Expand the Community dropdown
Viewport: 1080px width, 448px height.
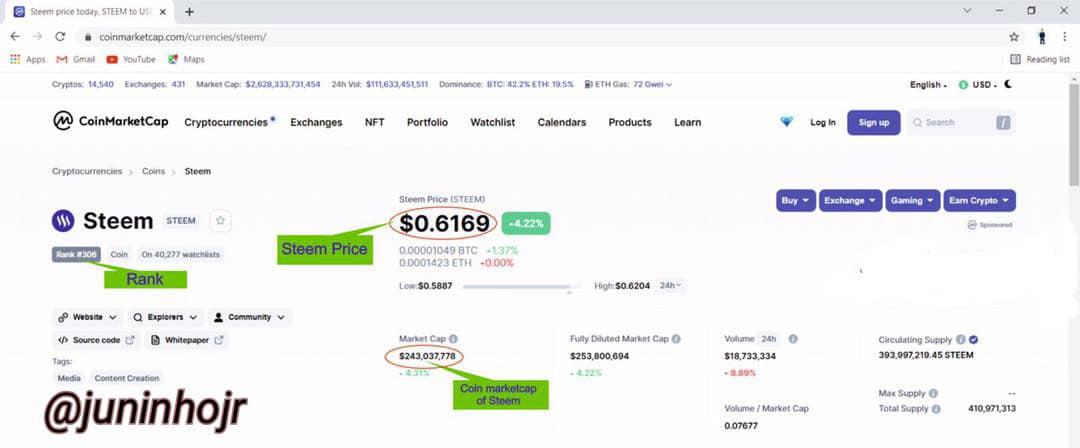(x=249, y=317)
